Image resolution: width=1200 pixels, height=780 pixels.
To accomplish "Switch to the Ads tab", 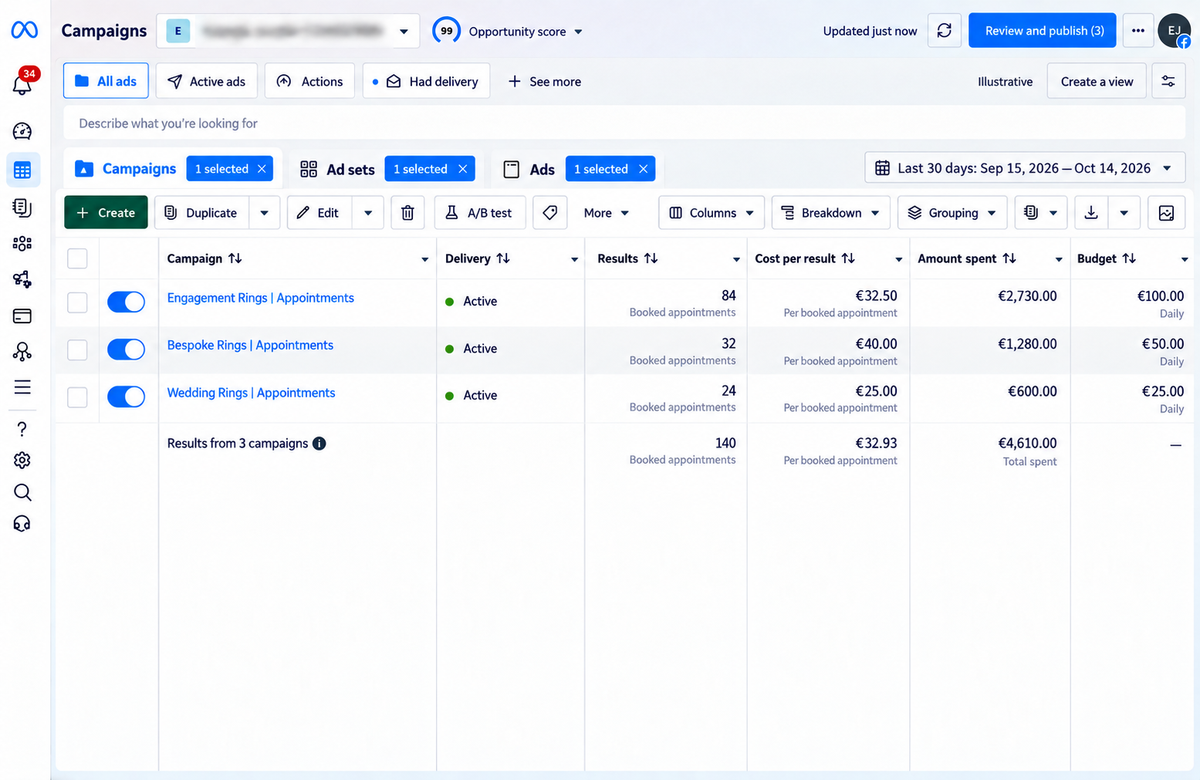I will coord(542,170).
